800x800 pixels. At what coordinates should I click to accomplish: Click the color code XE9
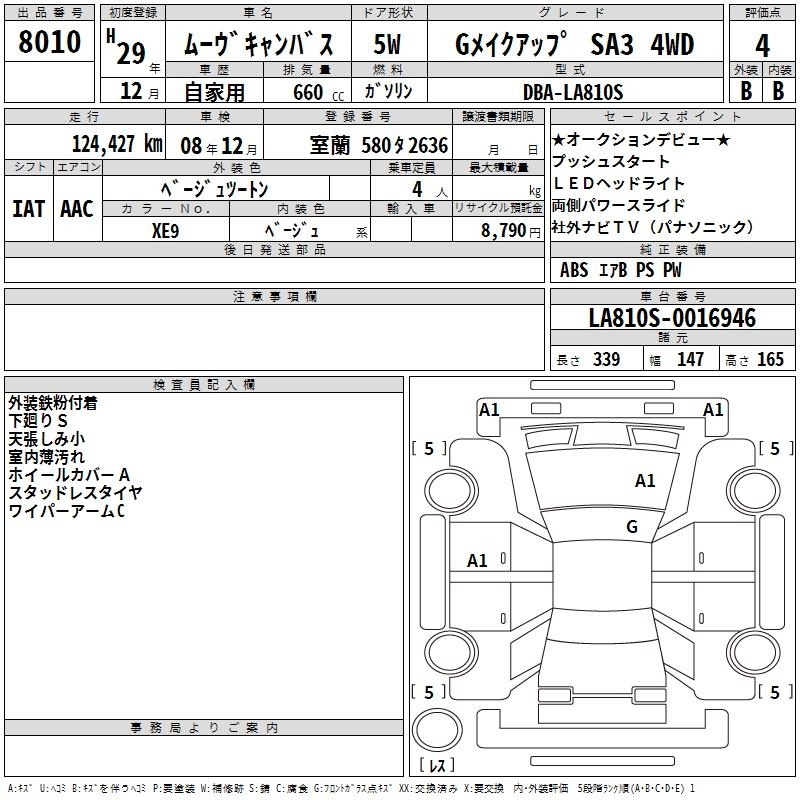click(165, 229)
